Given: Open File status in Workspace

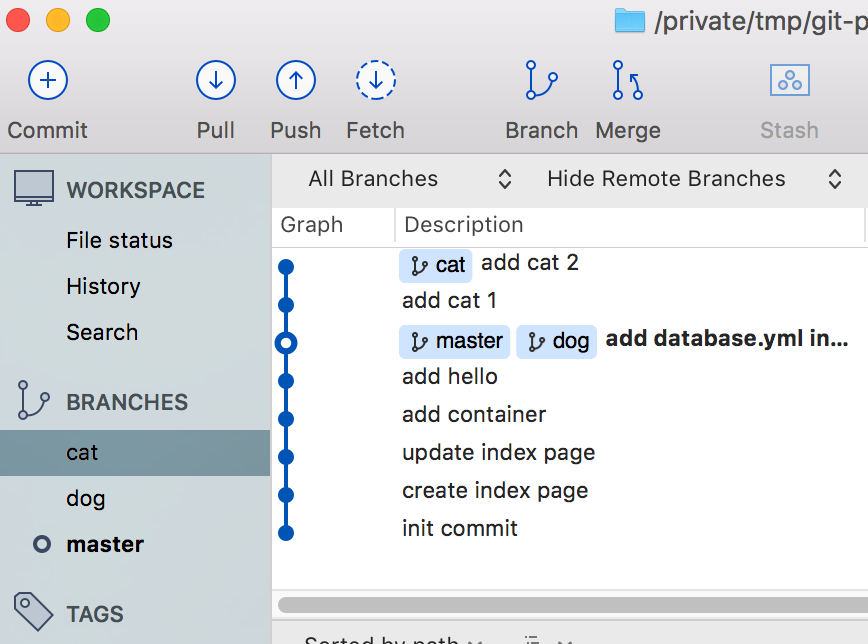Looking at the screenshot, I should pos(119,240).
